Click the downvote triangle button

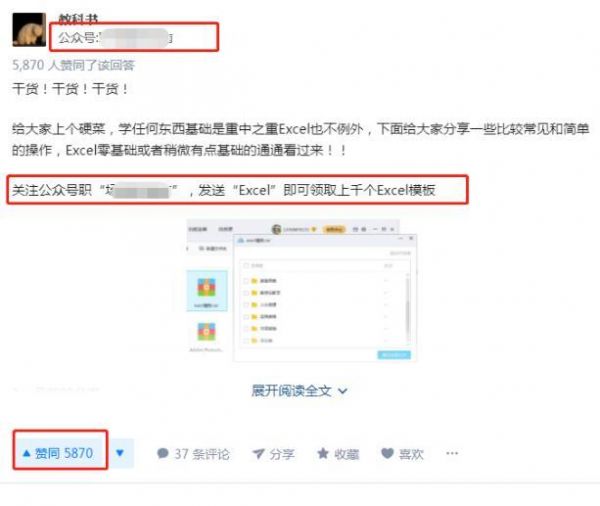pyautogui.click(x=120, y=454)
